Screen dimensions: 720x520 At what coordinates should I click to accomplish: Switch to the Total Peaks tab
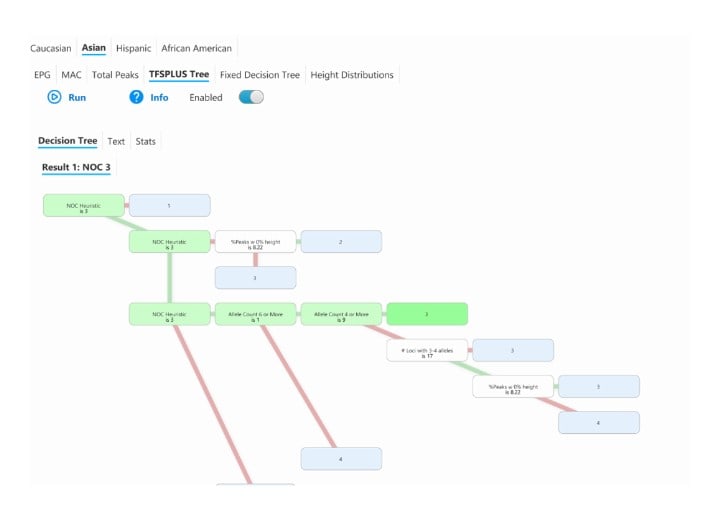tap(115, 75)
